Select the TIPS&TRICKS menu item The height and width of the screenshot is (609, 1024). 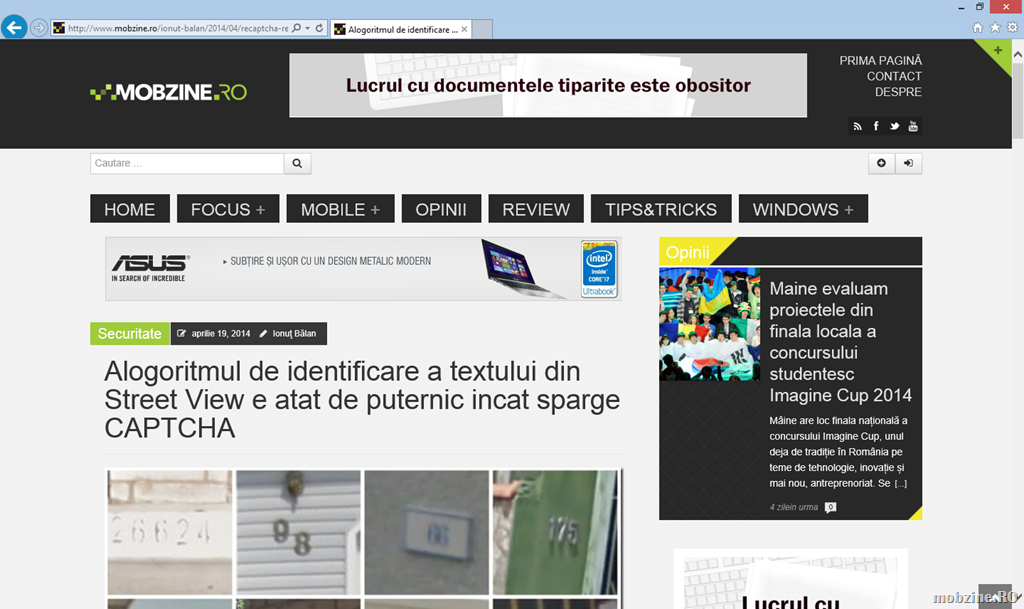tap(661, 209)
